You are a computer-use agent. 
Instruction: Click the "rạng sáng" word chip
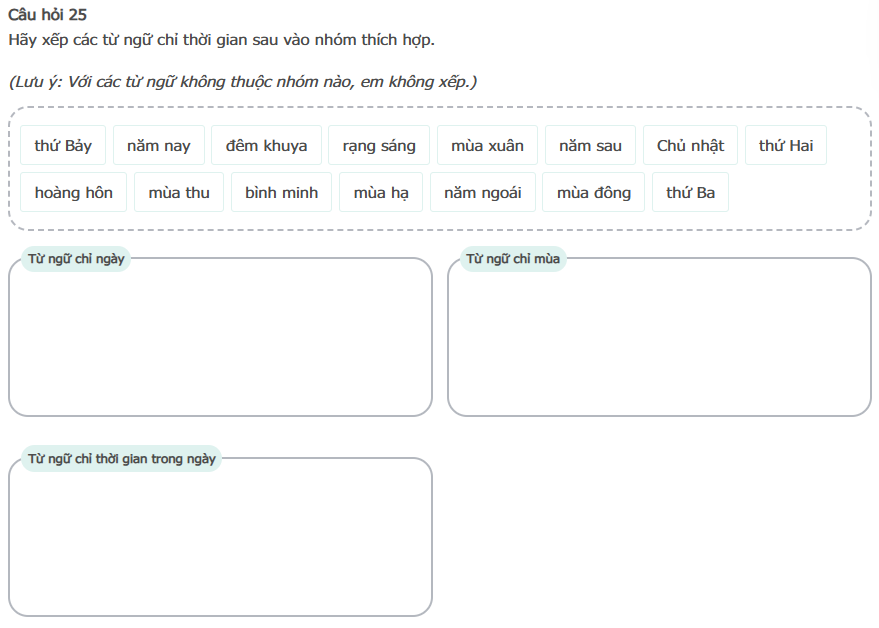[x=379, y=146]
